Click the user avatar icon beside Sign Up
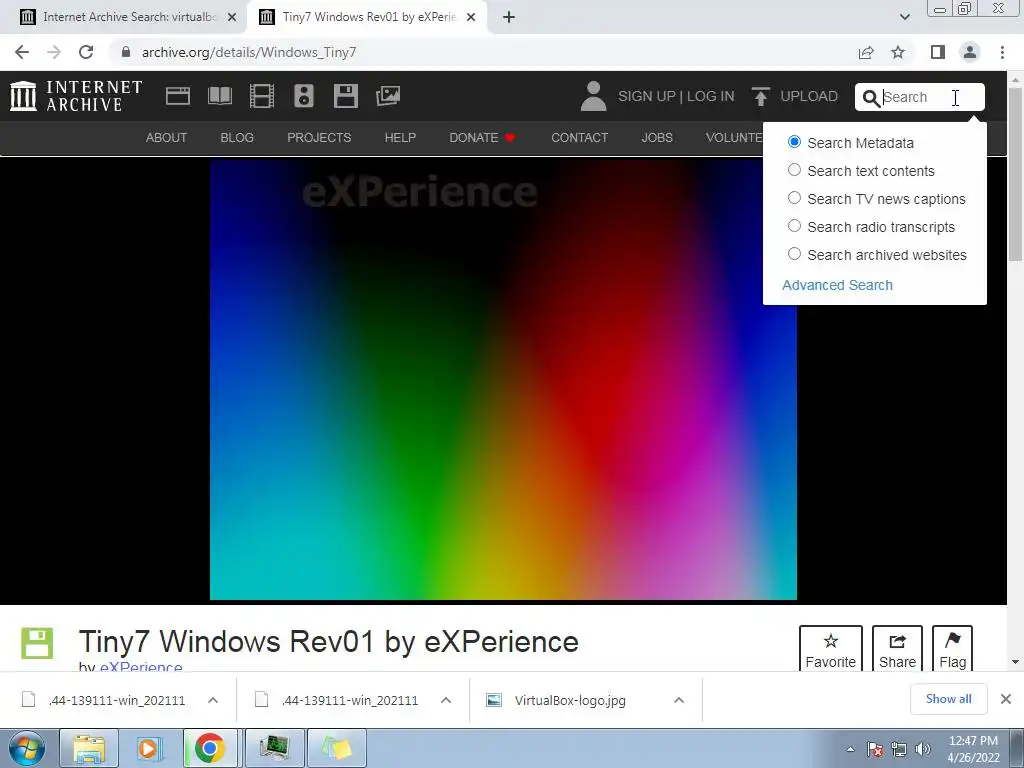The height and width of the screenshot is (768, 1024). click(594, 96)
